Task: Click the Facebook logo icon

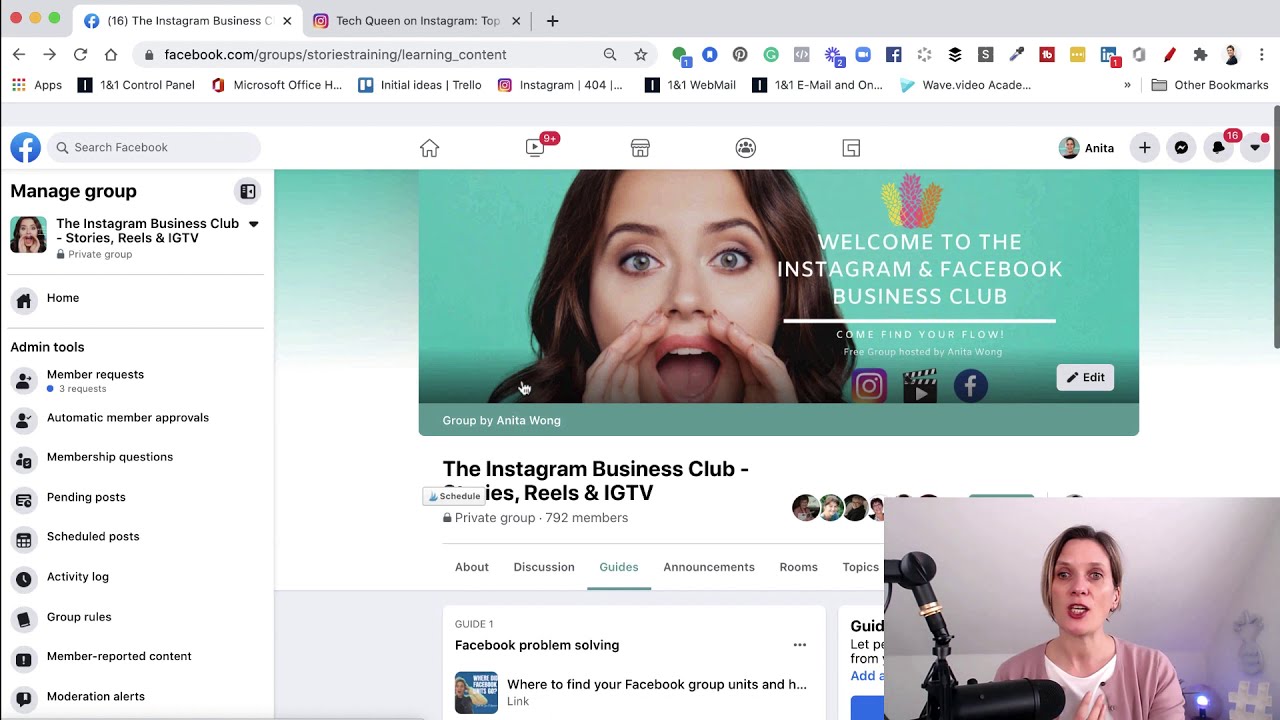Action: (x=26, y=148)
